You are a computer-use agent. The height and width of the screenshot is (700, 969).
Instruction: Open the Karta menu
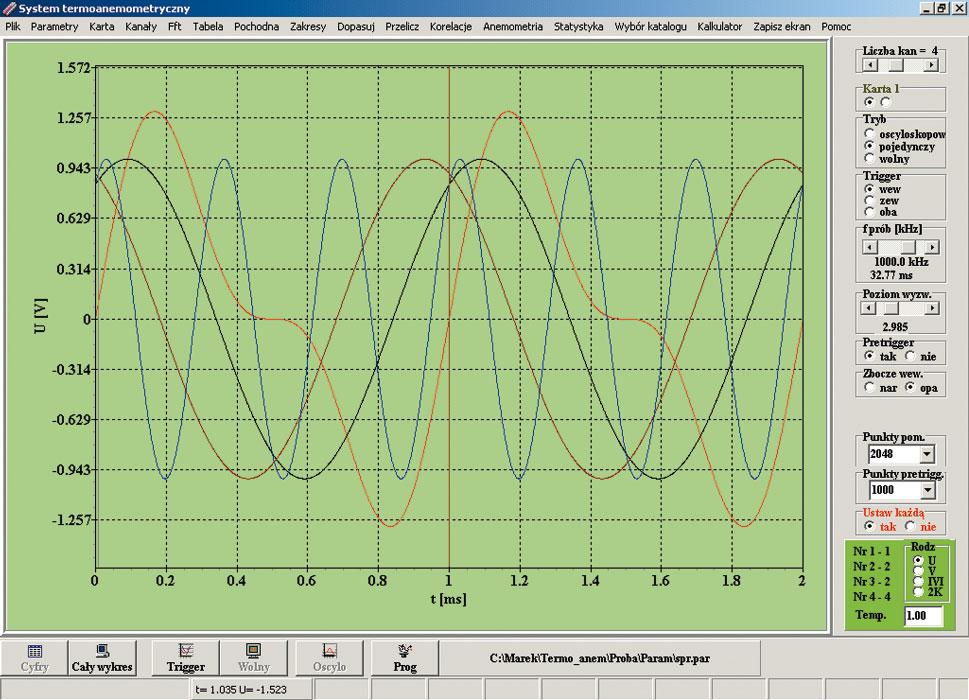point(101,27)
